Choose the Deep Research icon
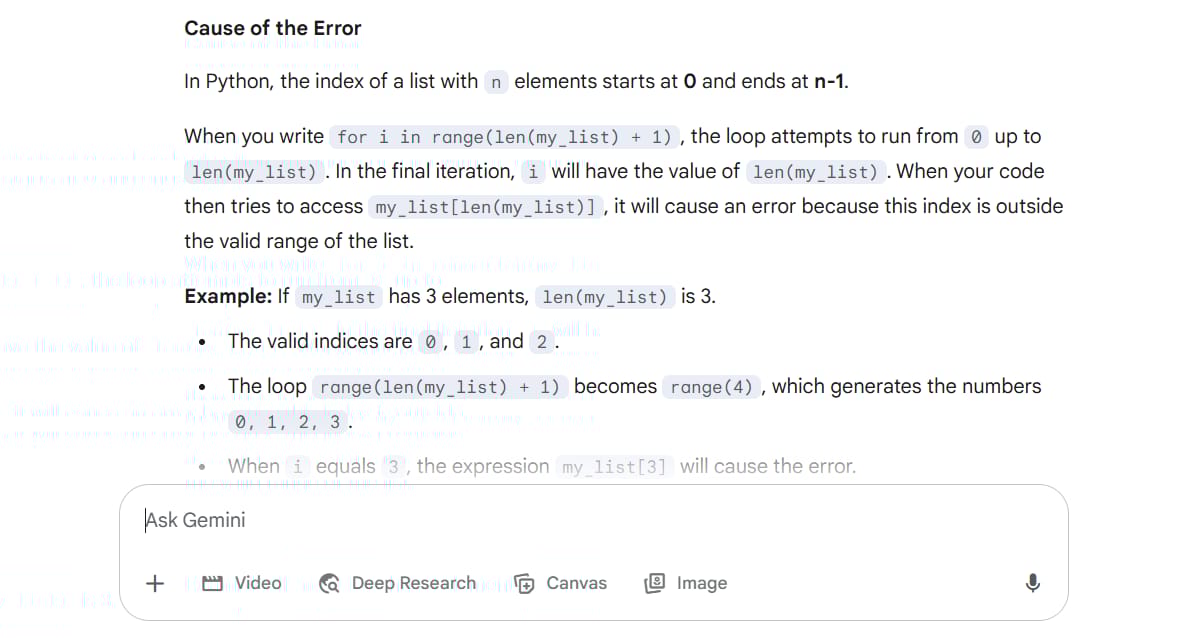 click(x=329, y=584)
